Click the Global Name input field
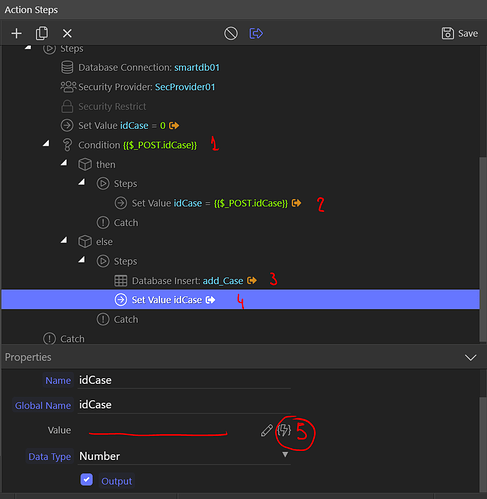This screenshot has width=487, height=499. 184,405
